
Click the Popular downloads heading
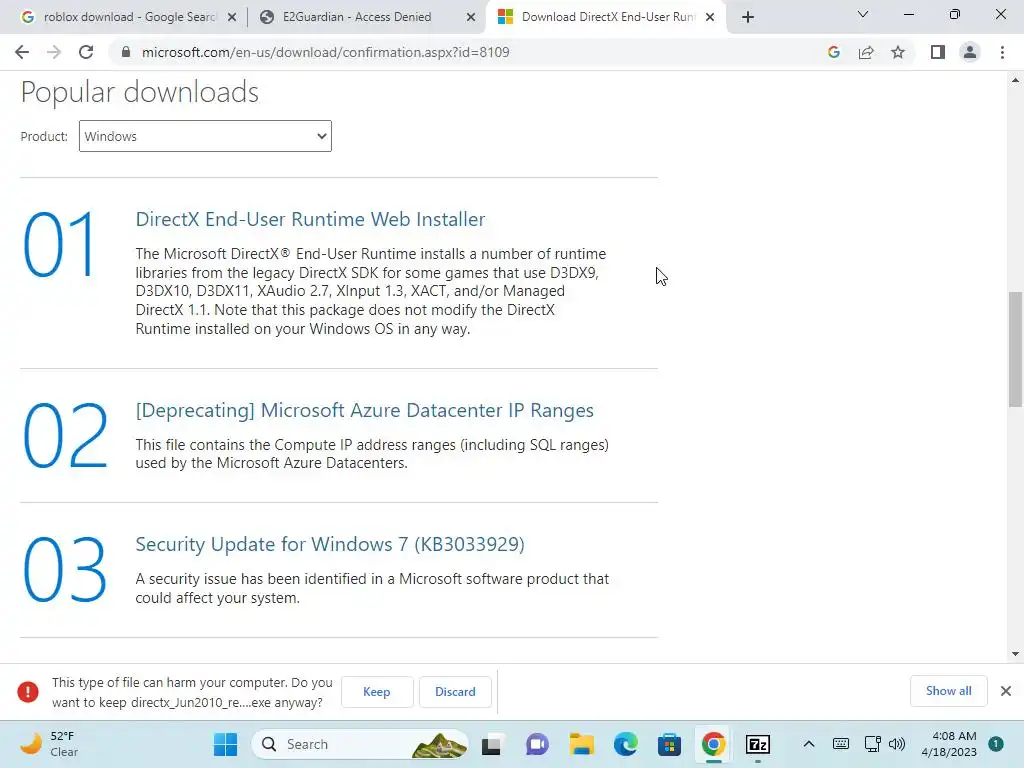tap(140, 92)
